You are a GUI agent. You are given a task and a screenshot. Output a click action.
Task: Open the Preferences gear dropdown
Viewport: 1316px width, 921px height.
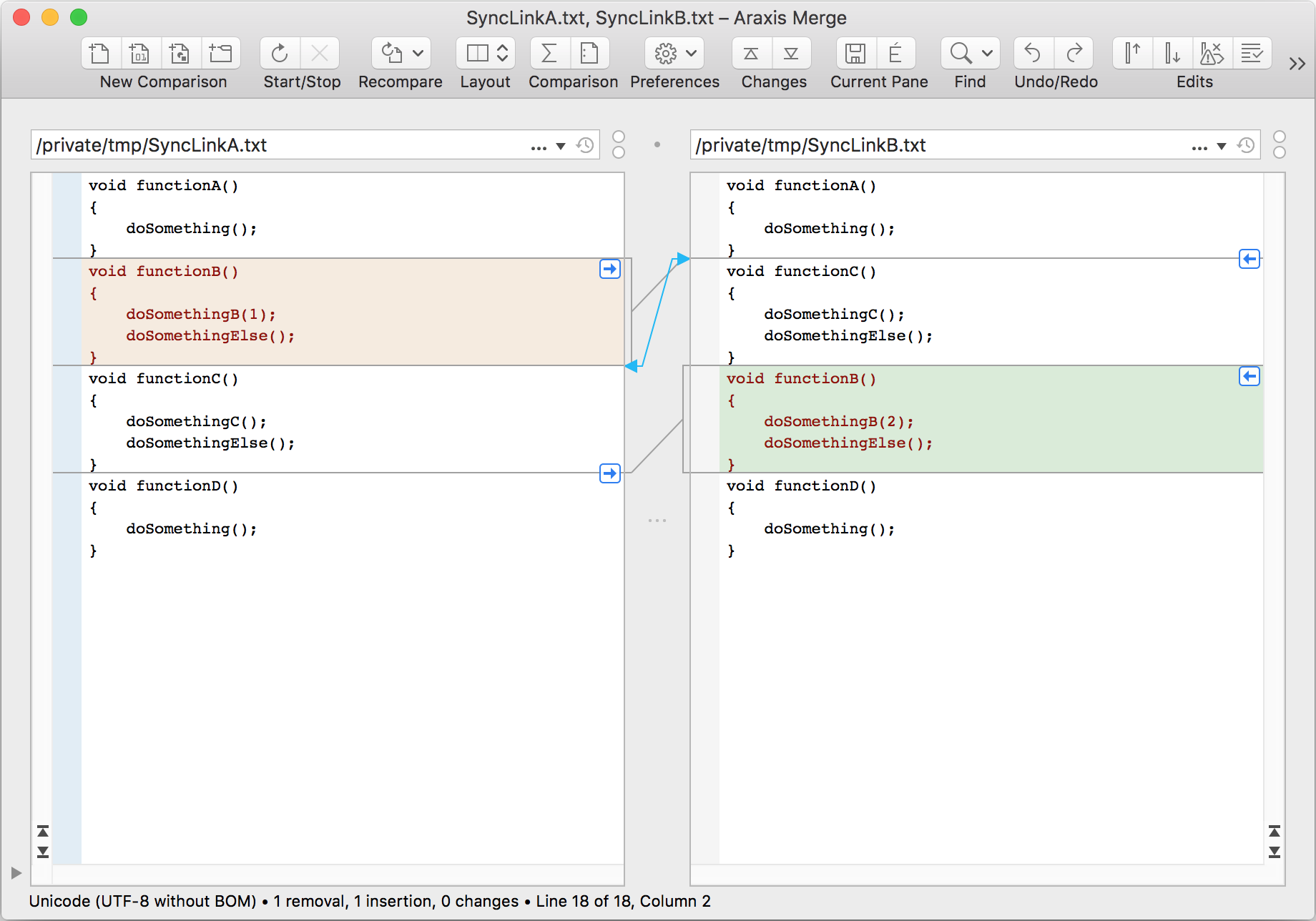tap(692, 53)
